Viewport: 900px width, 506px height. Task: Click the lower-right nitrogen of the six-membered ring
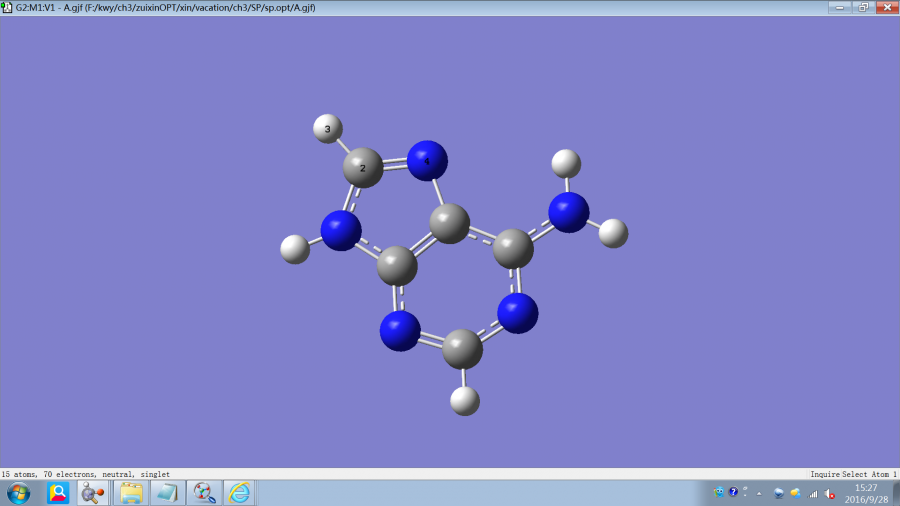point(518,313)
